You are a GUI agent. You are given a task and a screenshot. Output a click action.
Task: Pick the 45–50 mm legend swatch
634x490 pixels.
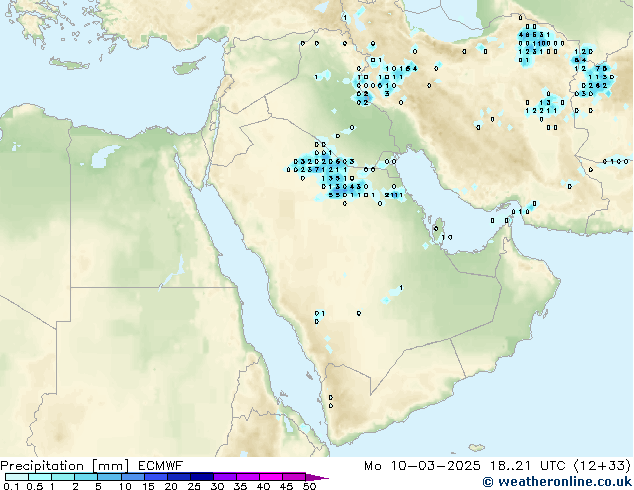(x=294, y=477)
